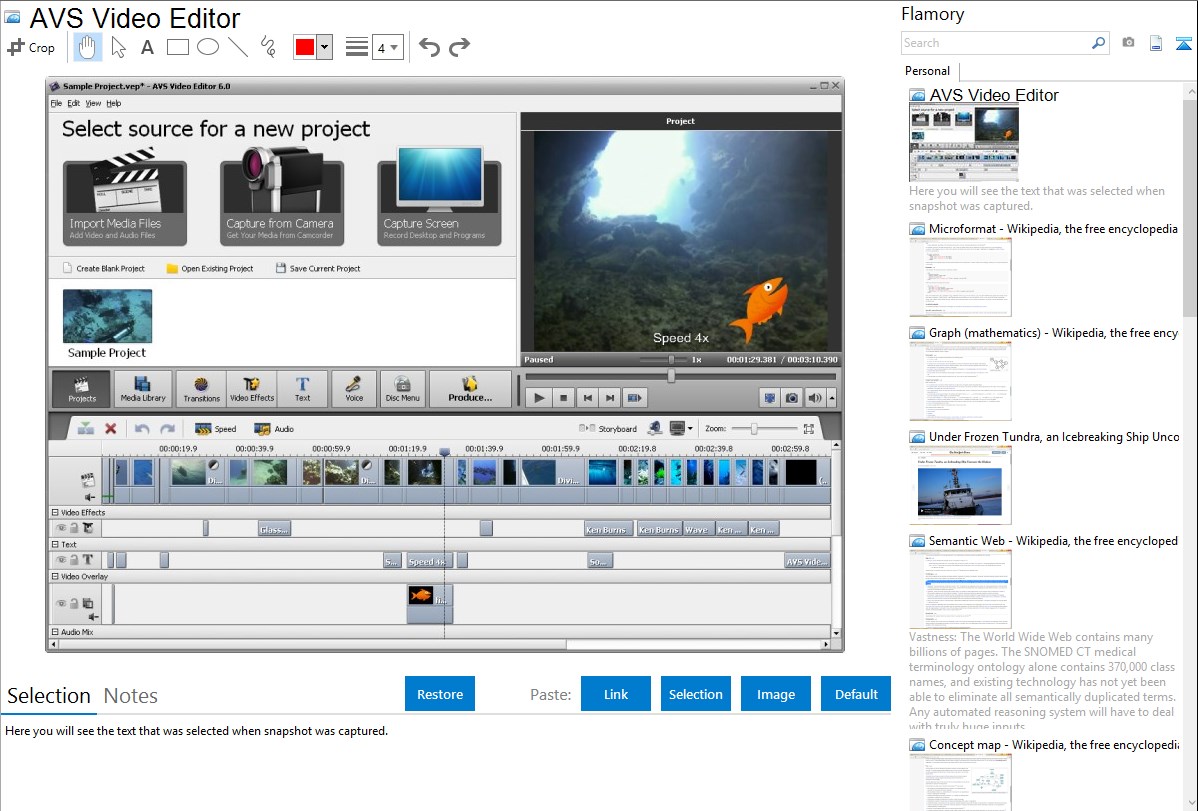Viewport: 1198px width, 811px height.
Task: Toggle the eye icon on Video Overlay track
Action: pyautogui.click(x=61, y=603)
